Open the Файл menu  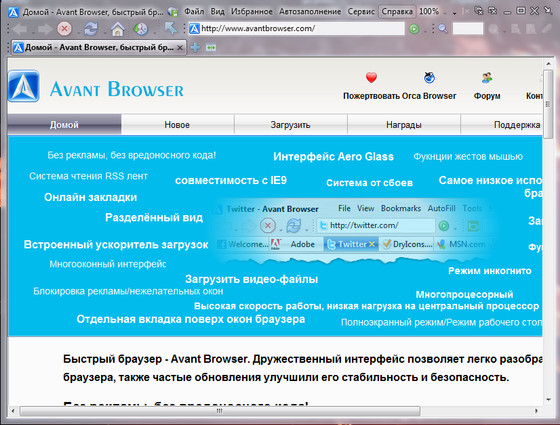pyautogui.click(x=194, y=11)
